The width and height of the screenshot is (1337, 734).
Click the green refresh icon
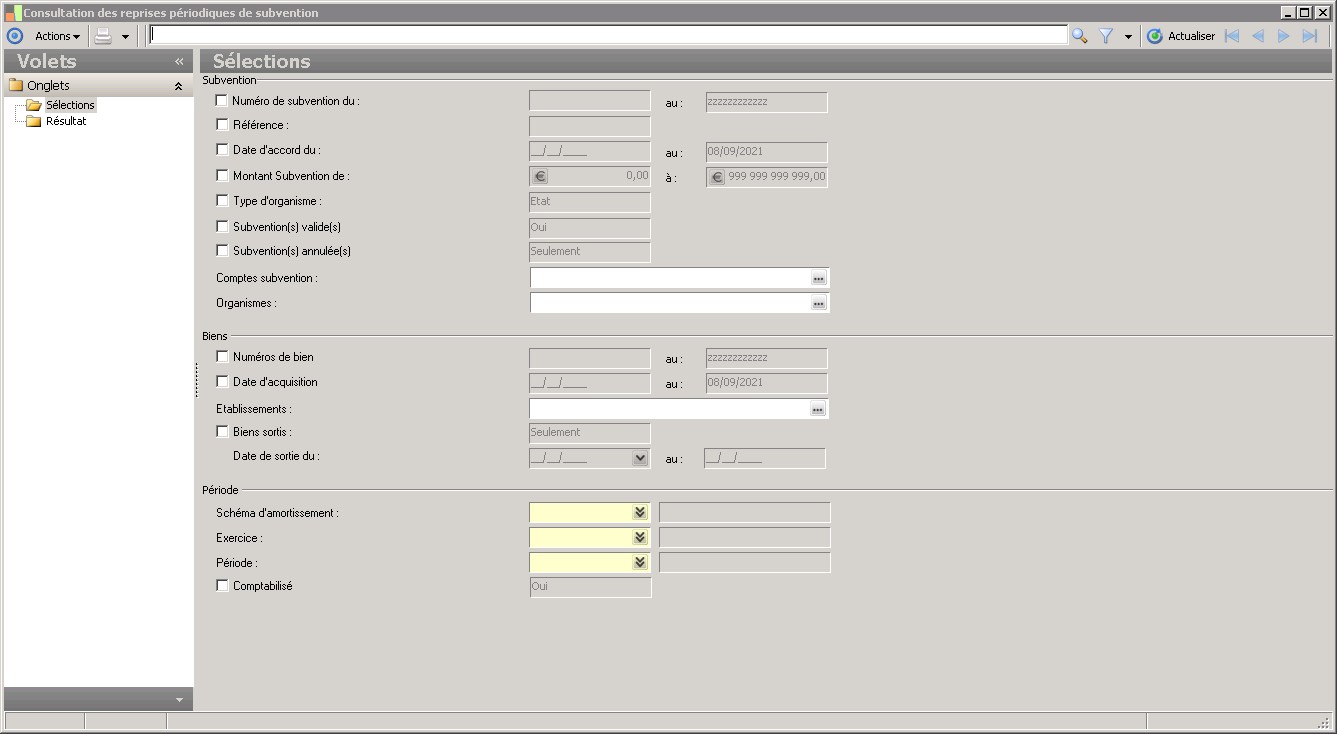click(1155, 36)
